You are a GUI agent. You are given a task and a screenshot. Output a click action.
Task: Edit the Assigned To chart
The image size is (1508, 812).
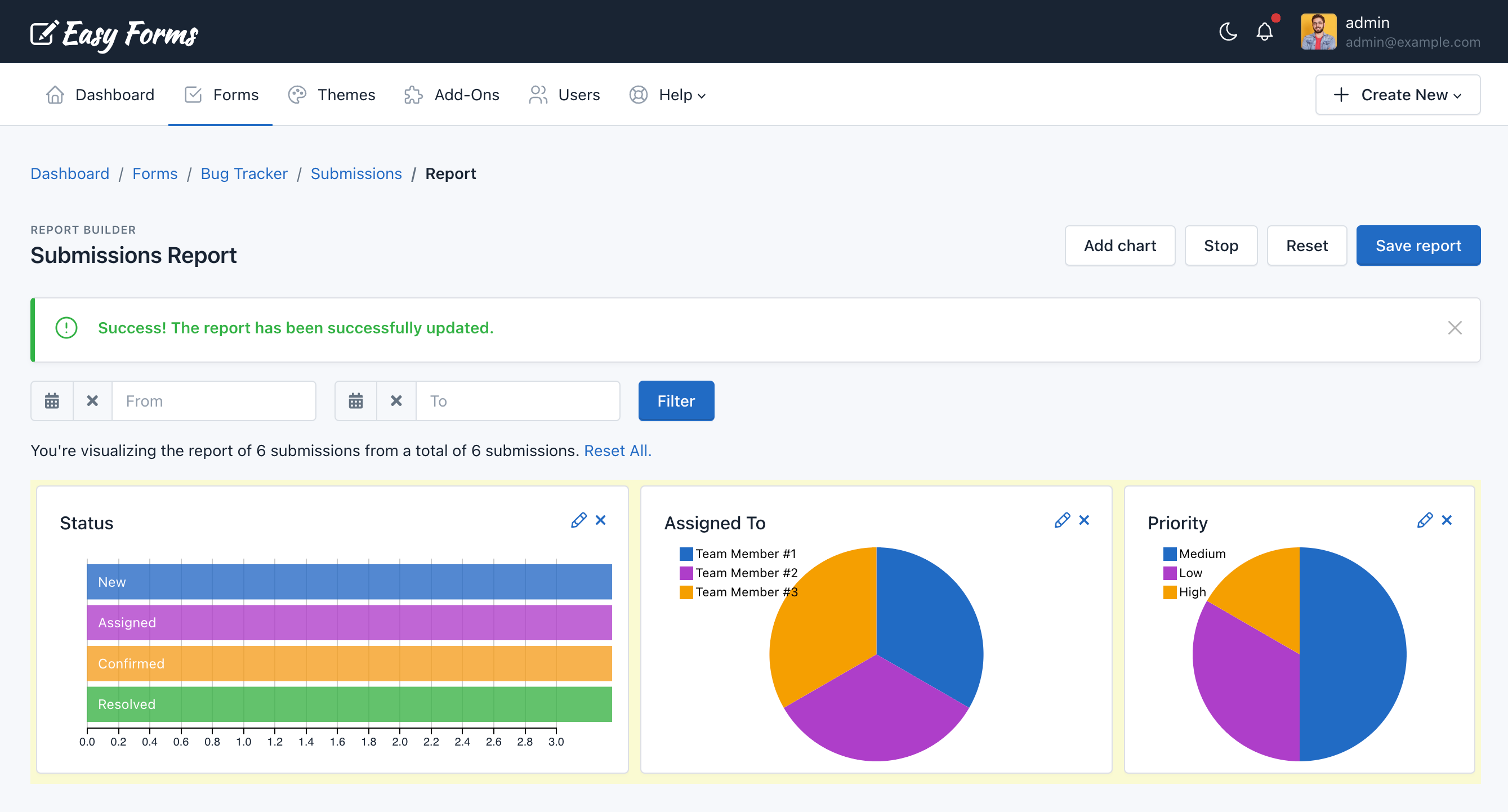point(1062,520)
